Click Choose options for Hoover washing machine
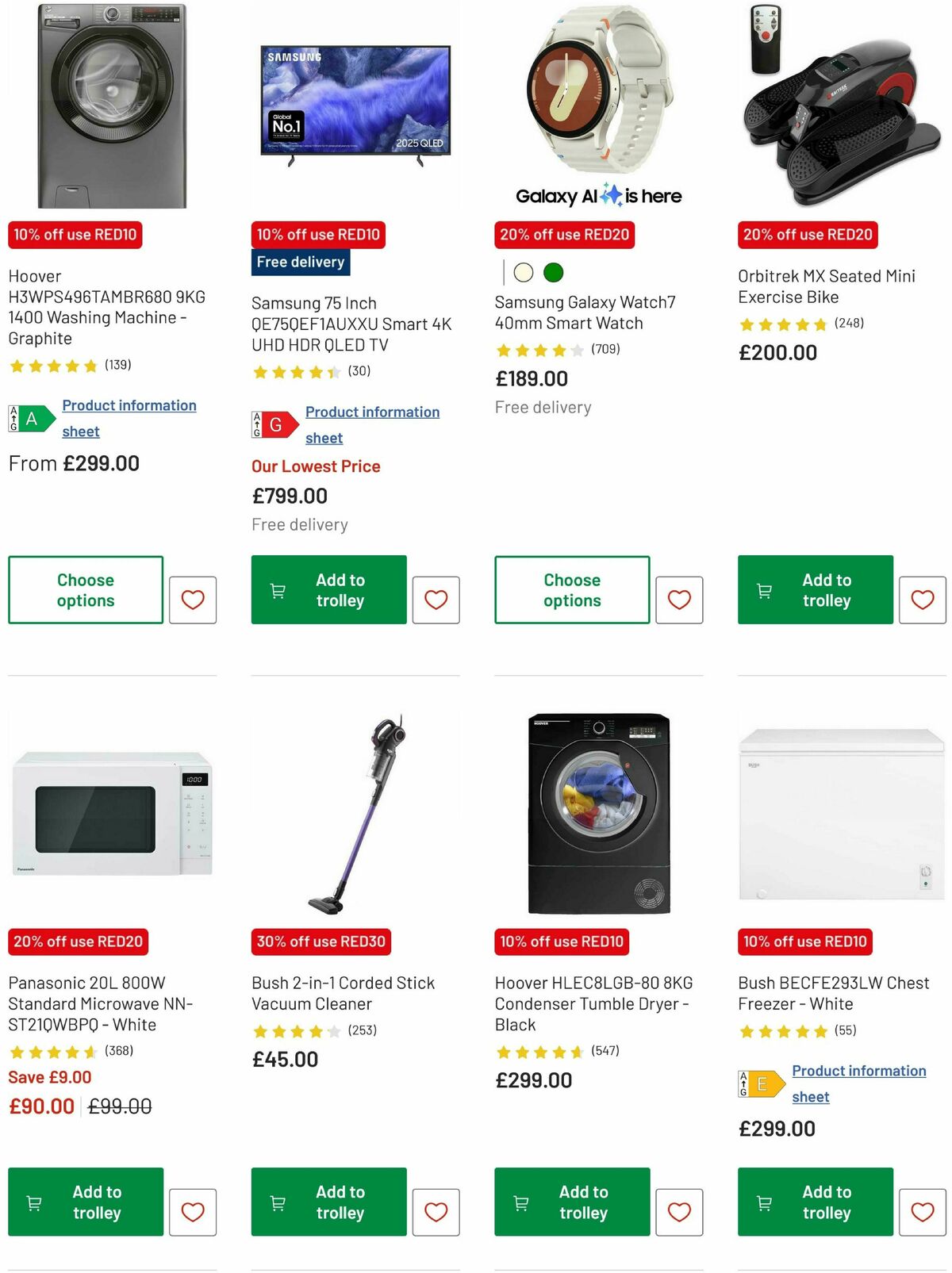Viewport: 952px width, 1273px height. click(85, 590)
